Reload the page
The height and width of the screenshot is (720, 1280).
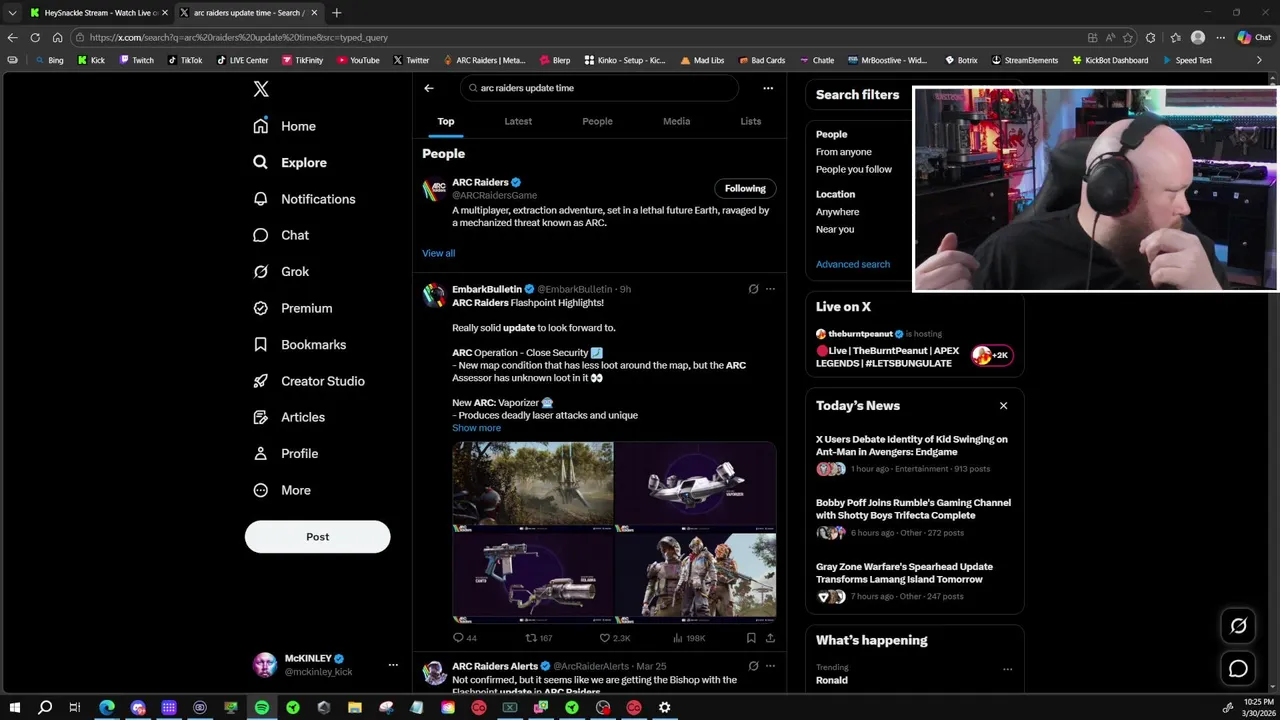(x=35, y=38)
